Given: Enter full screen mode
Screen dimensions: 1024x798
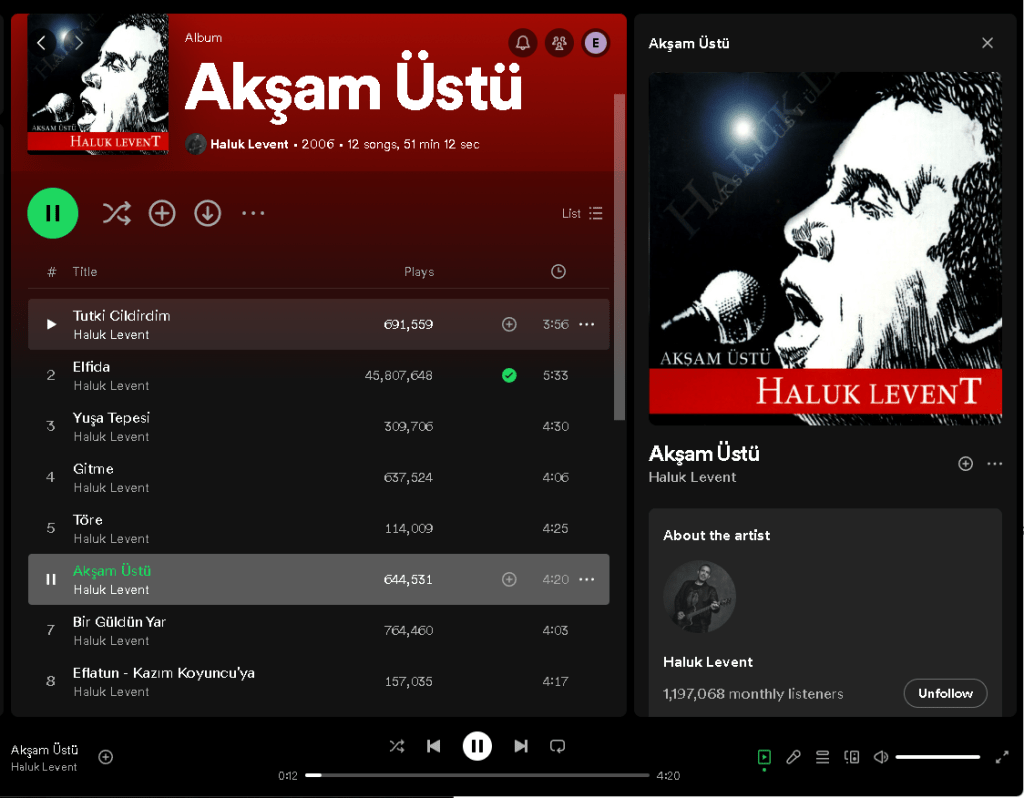Looking at the screenshot, I should coord(1002,758).
